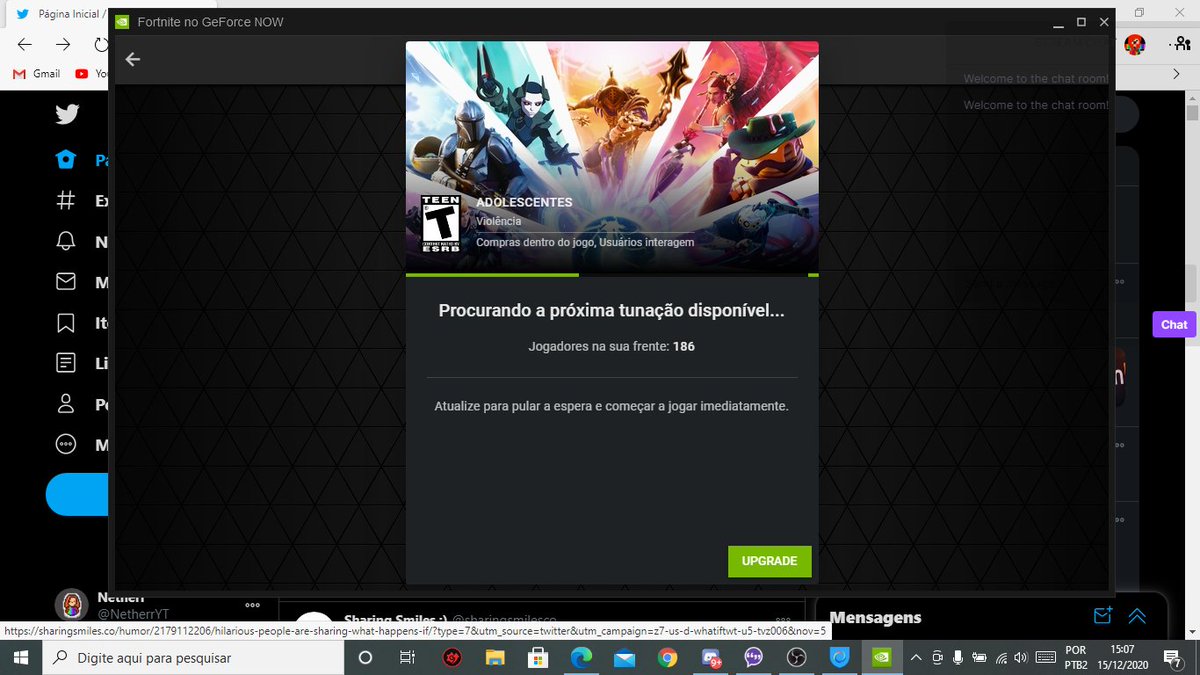Click the battery tray icon
Viewport: 1200px width, 675px height.
point(979,658)
